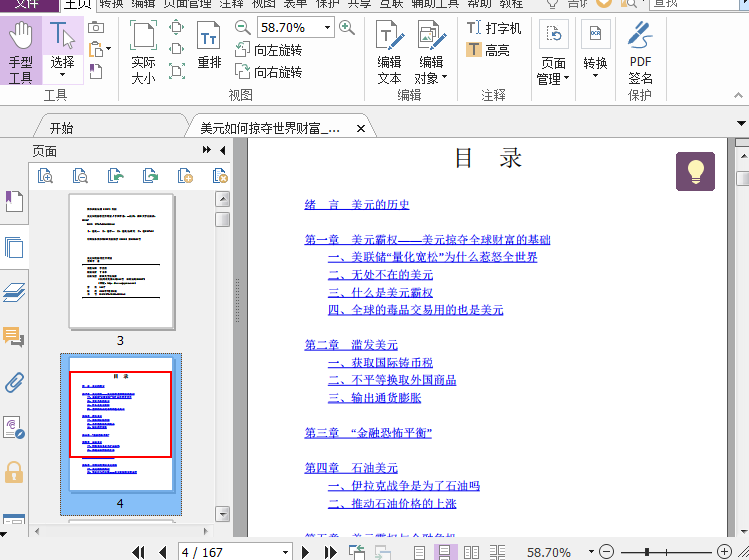
Task: Activate the Hand tool (手型工具)
Action: click(x=21, y=51)
